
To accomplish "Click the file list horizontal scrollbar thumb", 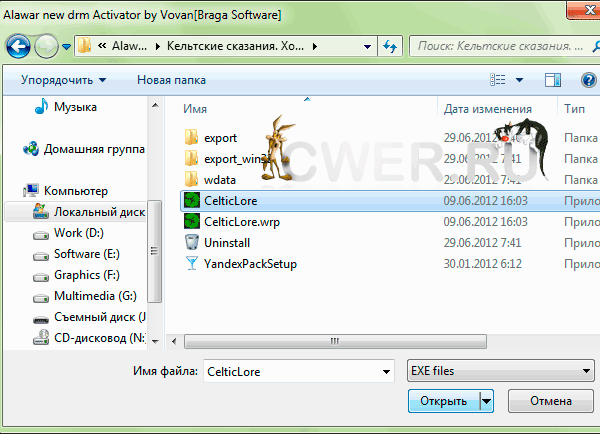I will point(335,341).
